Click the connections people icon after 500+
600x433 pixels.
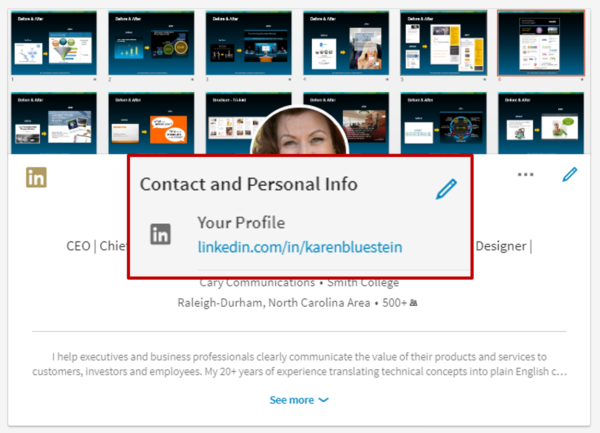(x=413, y=303)
